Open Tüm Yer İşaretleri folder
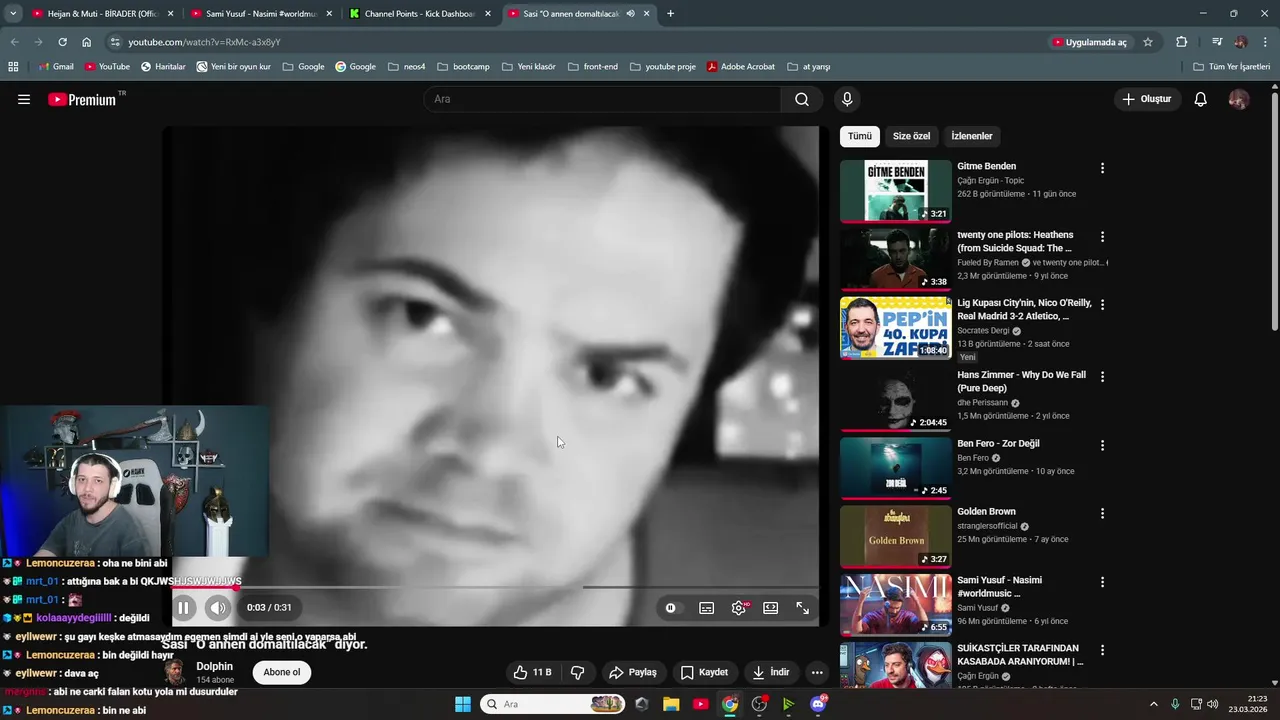1280x720 pixels. [1232, 67]
